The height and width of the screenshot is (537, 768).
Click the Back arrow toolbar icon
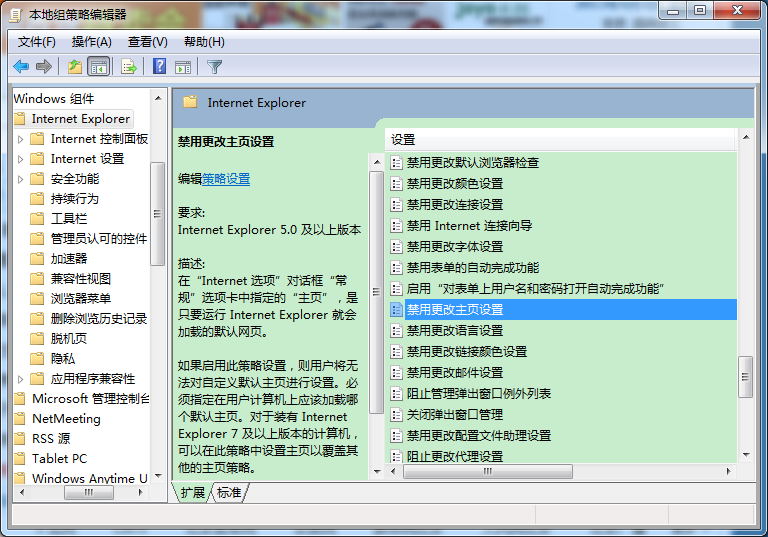point(21,66)
